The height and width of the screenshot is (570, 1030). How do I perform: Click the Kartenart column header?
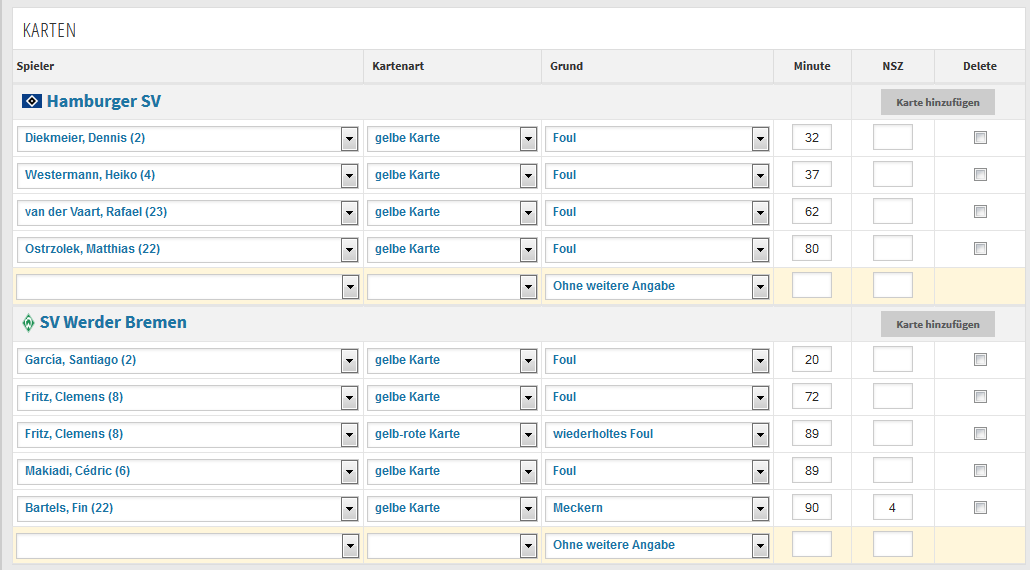coord(398,66)
